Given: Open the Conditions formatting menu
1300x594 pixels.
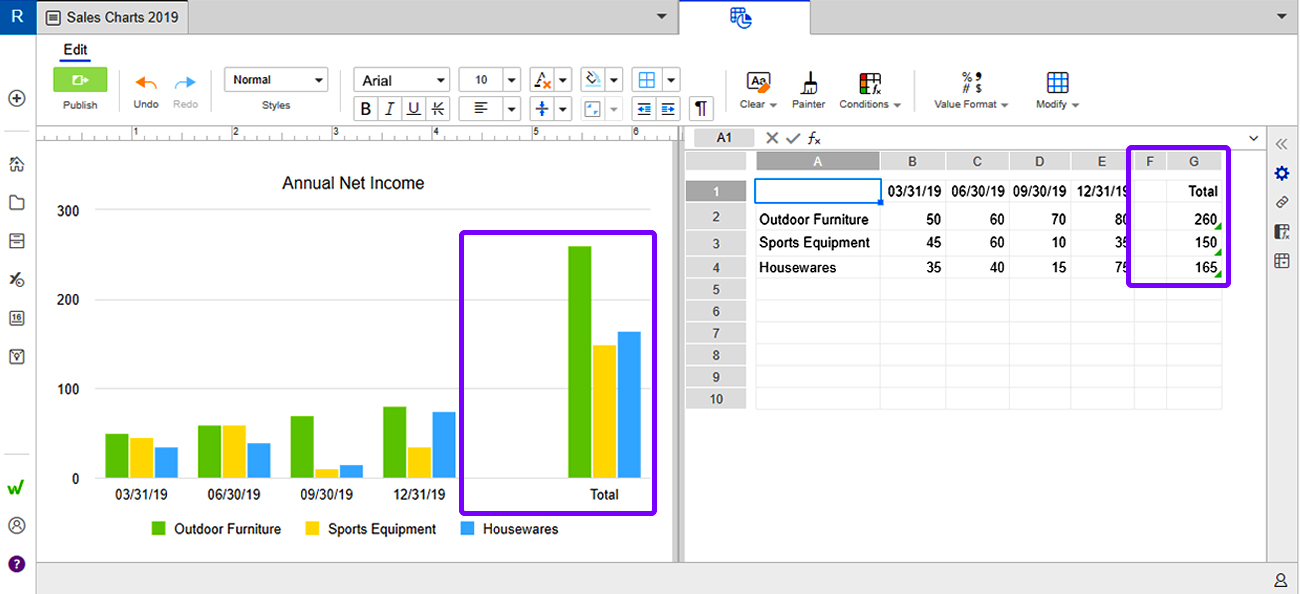Looking at the screenshot, I should tap(870, 90).
